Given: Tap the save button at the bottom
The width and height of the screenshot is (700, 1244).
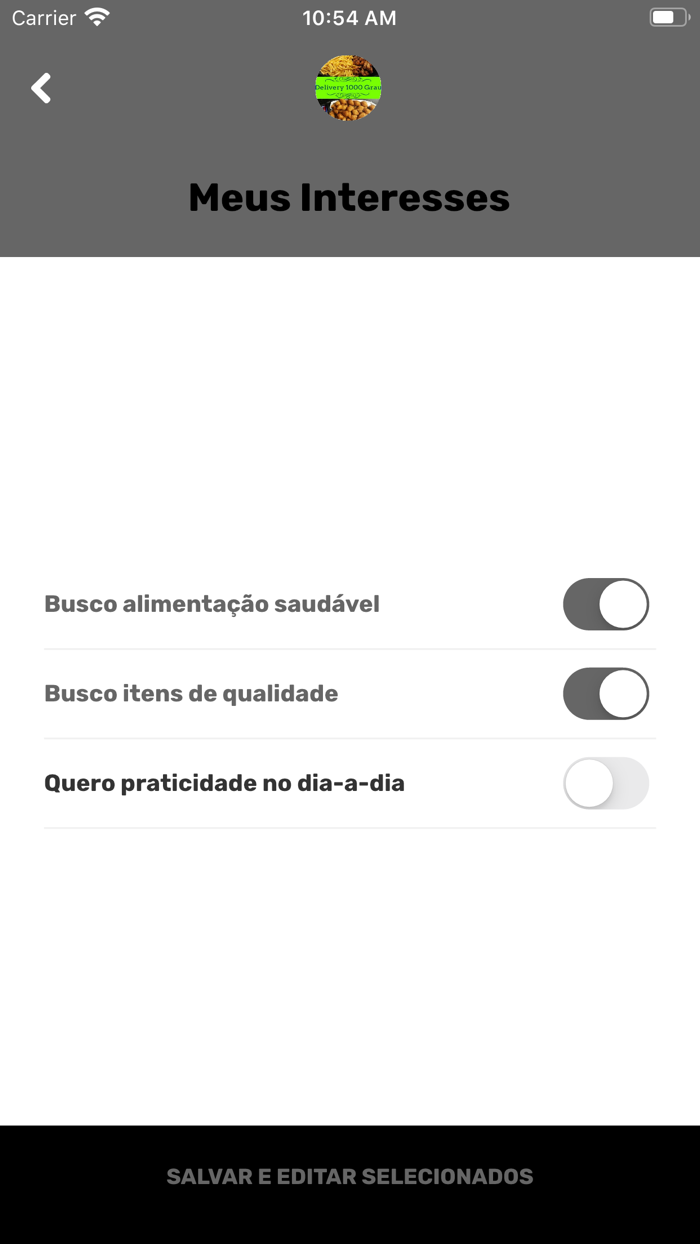Looking at the screenshot, I should click(x=349, y=1176).
